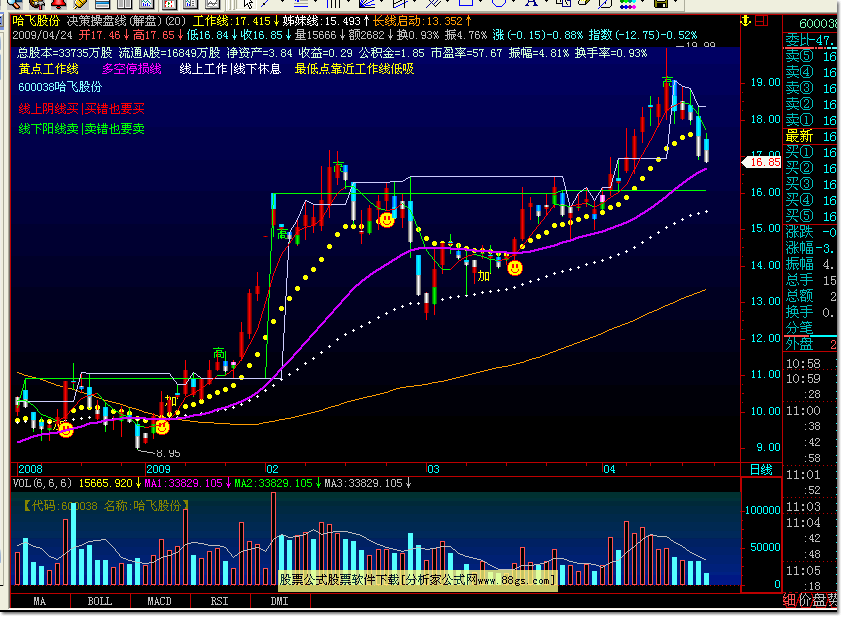Click the 16.85 current price tag

(x=762, y=162)
